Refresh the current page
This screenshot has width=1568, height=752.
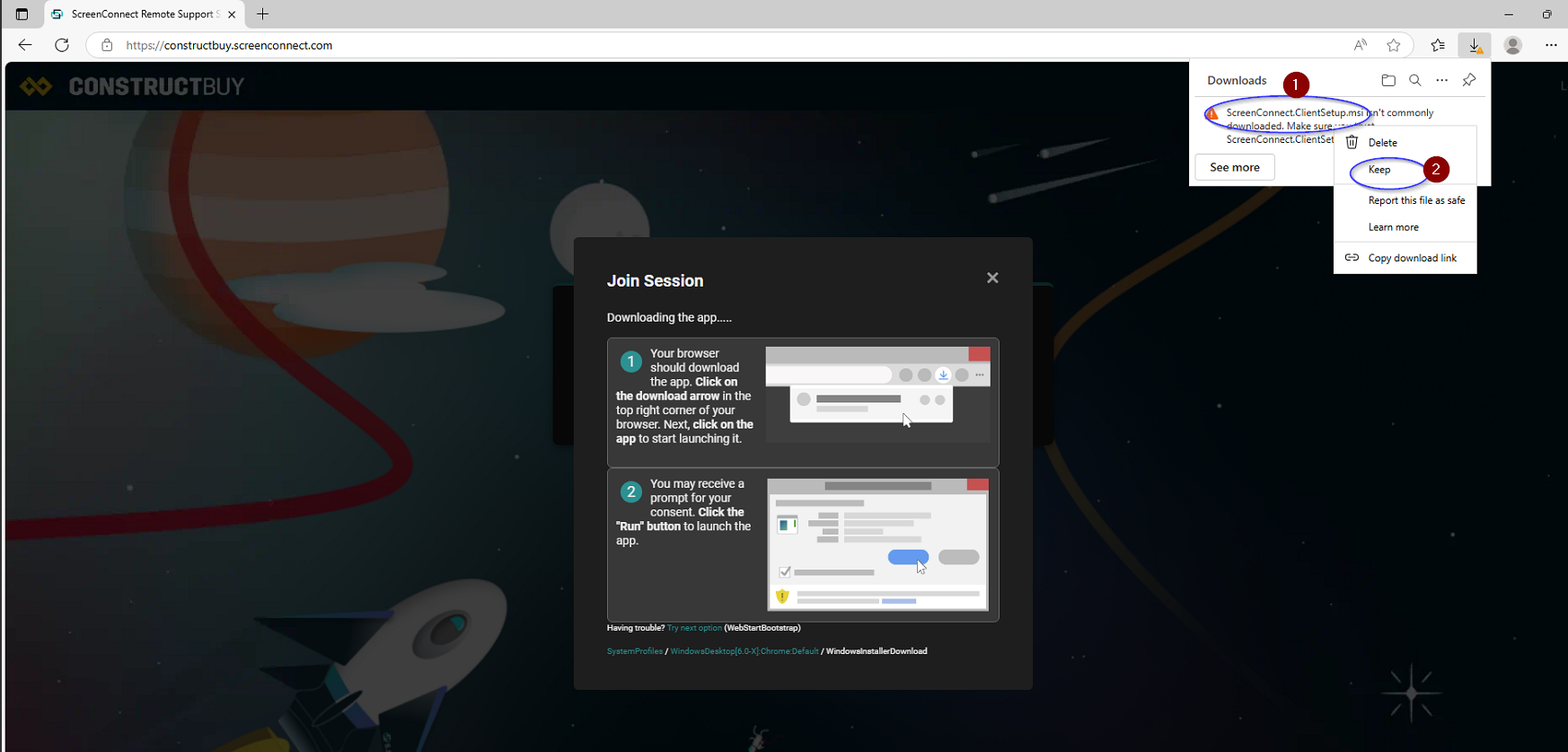62,45
